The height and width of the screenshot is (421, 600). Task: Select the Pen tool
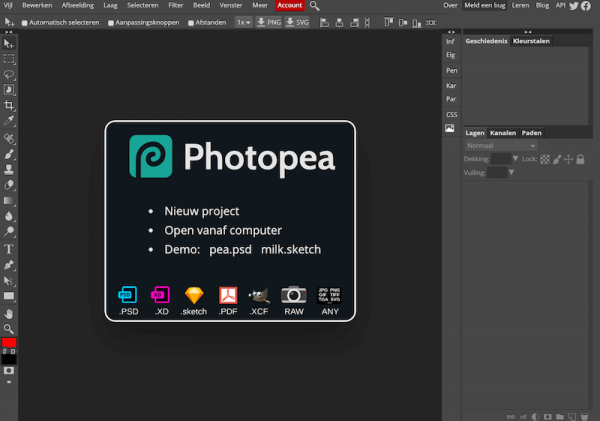(x=8, y=265)
